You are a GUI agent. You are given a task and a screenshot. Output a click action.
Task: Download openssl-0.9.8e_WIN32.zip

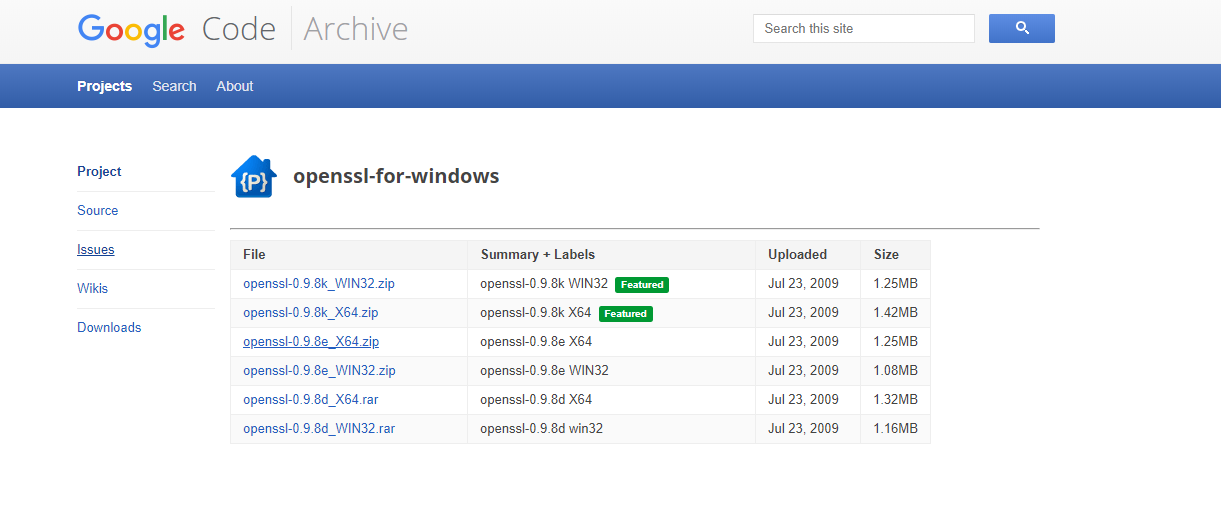click(x=320, y=371)
